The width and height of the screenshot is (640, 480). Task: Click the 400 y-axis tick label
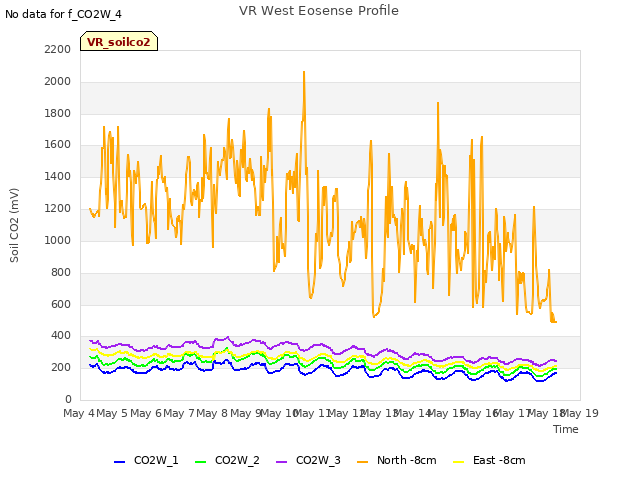click(60, 336)
